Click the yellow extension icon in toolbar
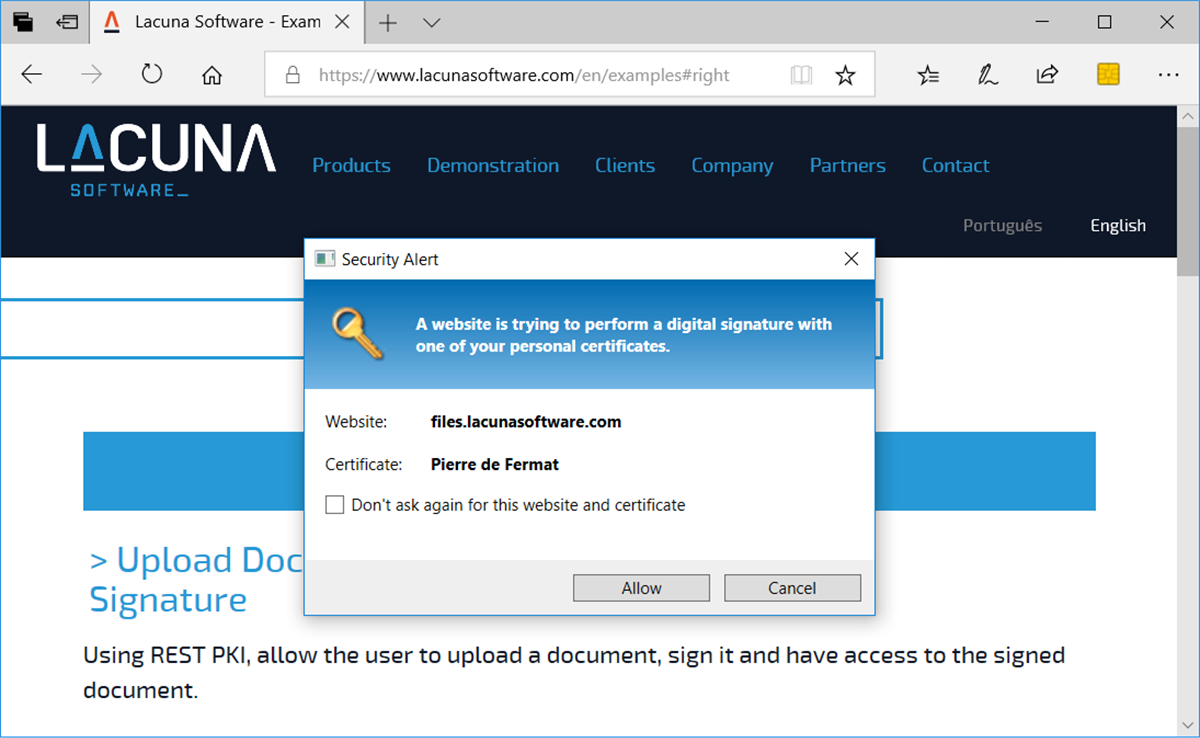Screen dimensions: 1200x738 click(1108, 74)
